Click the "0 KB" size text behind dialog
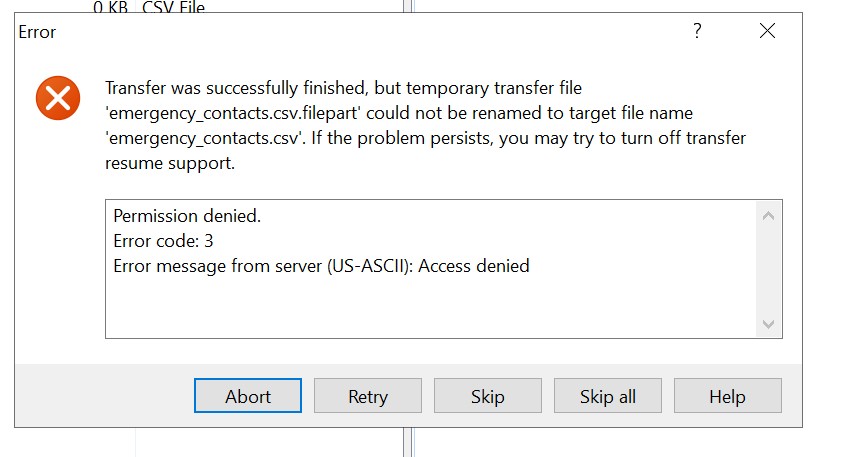 (x=111, y=8)
